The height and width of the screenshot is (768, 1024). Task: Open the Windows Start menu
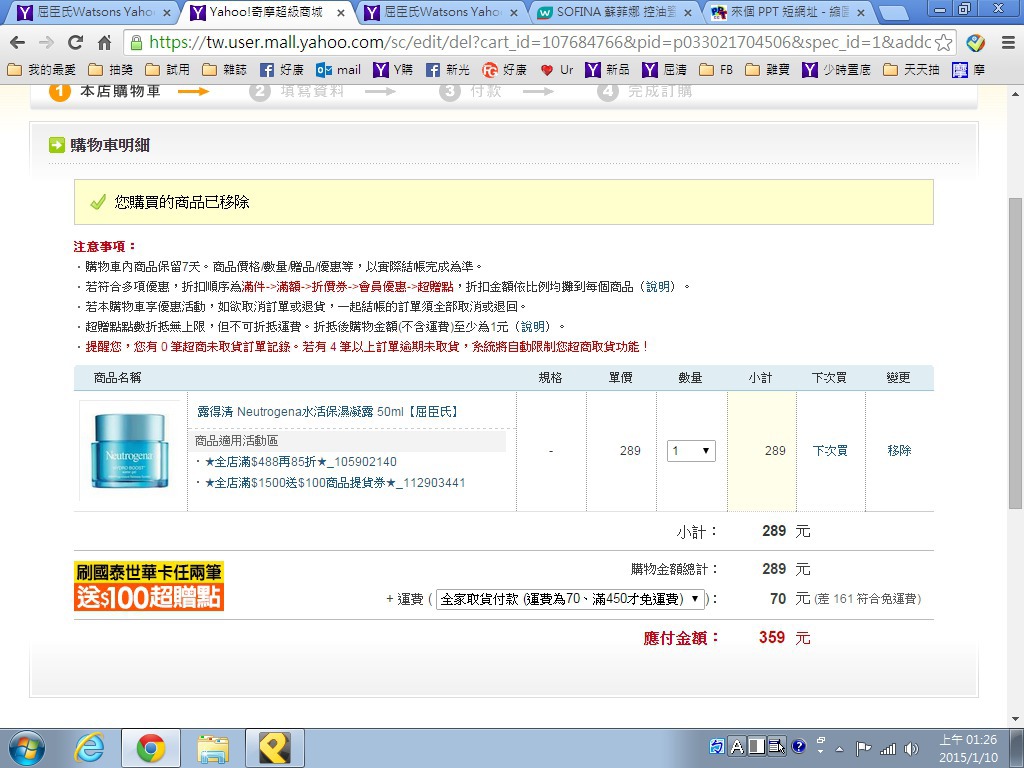point(27,748)
